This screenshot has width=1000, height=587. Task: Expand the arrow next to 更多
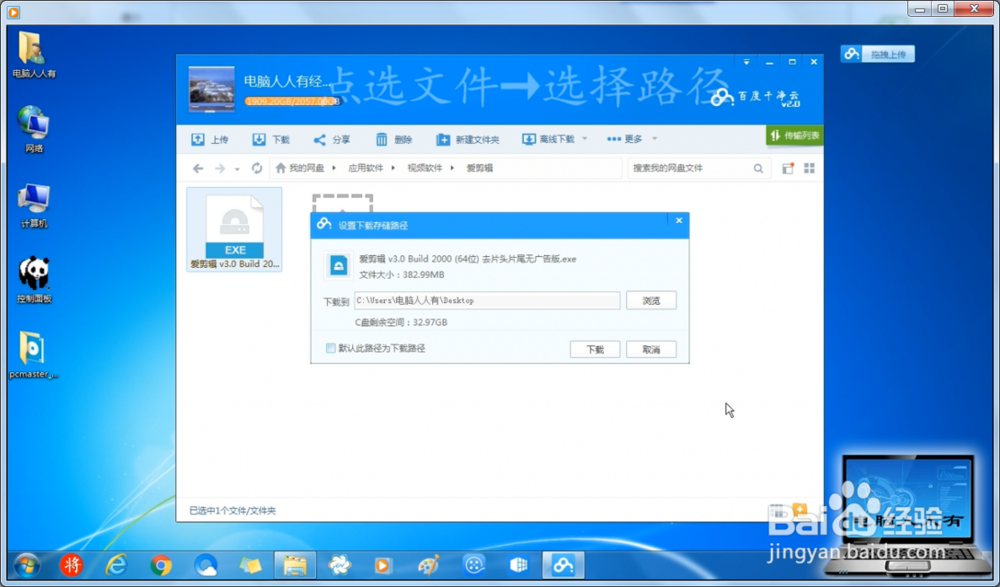coord(654,138)
